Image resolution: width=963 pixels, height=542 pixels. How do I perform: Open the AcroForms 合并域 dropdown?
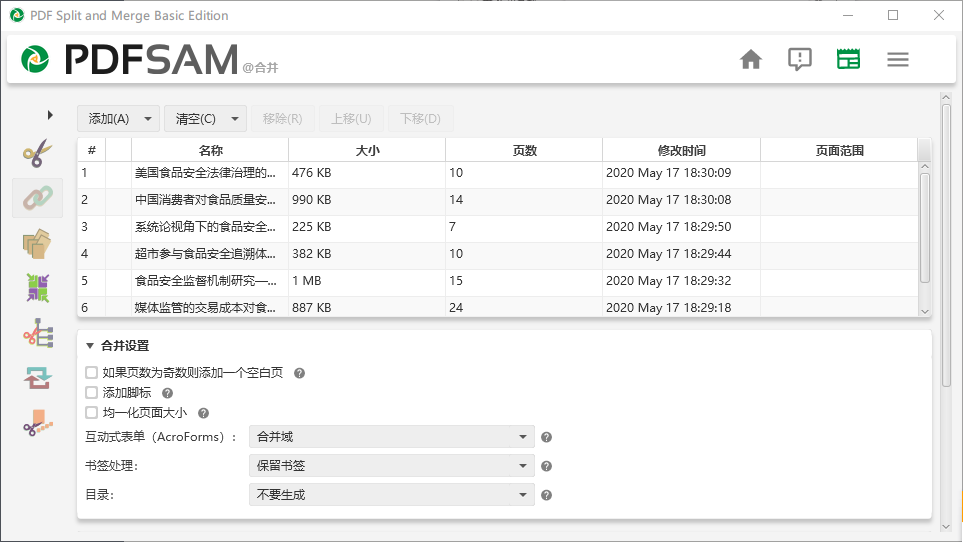[x=392, y=437]
